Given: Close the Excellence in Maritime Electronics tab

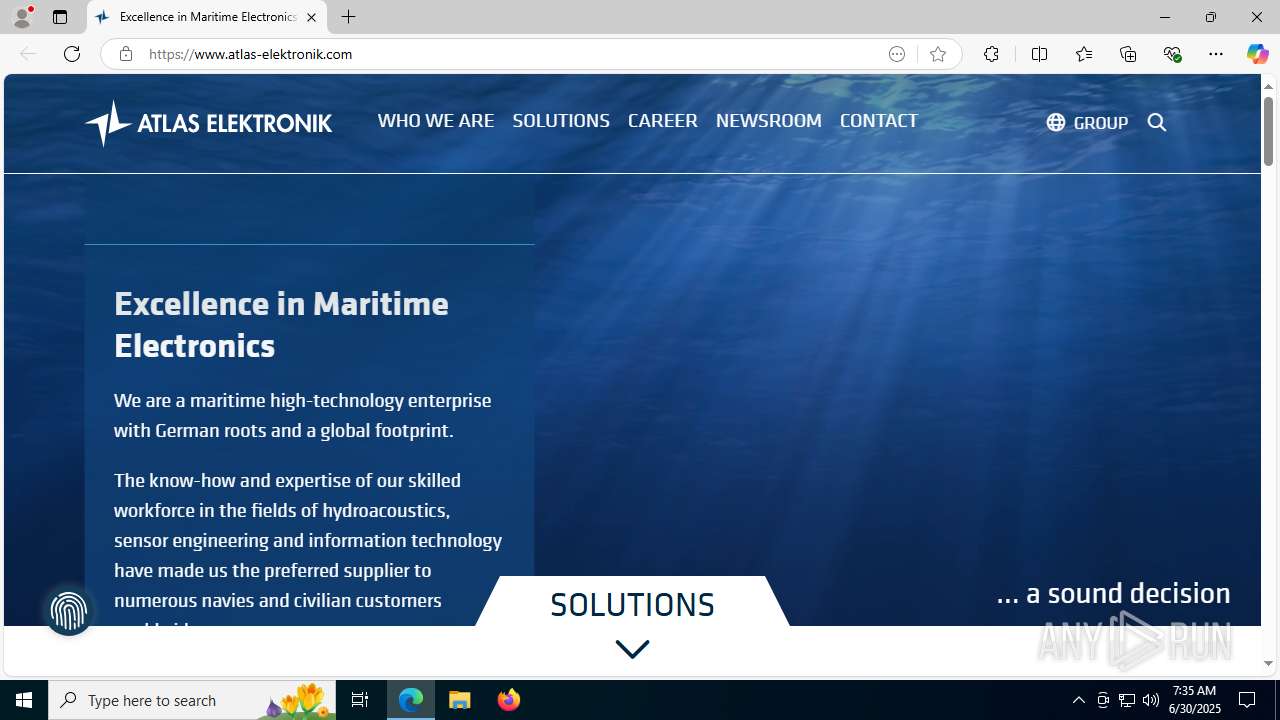Looking at the screenshot, I should [311, 17].
